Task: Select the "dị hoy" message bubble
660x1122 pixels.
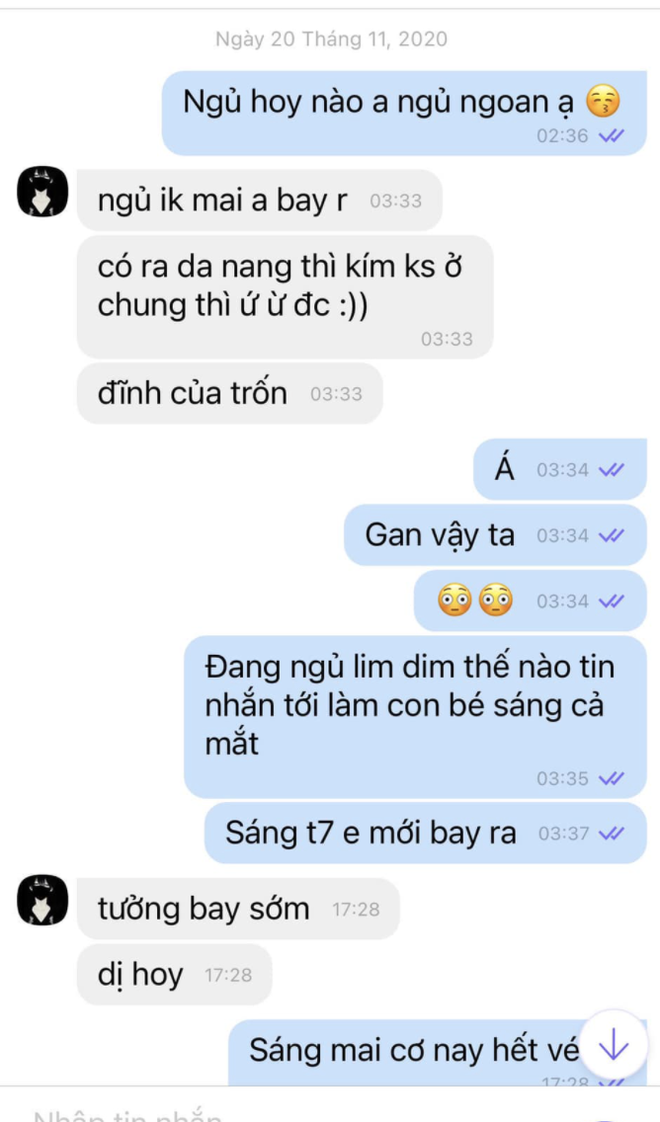Action: (x=175, y=975)
